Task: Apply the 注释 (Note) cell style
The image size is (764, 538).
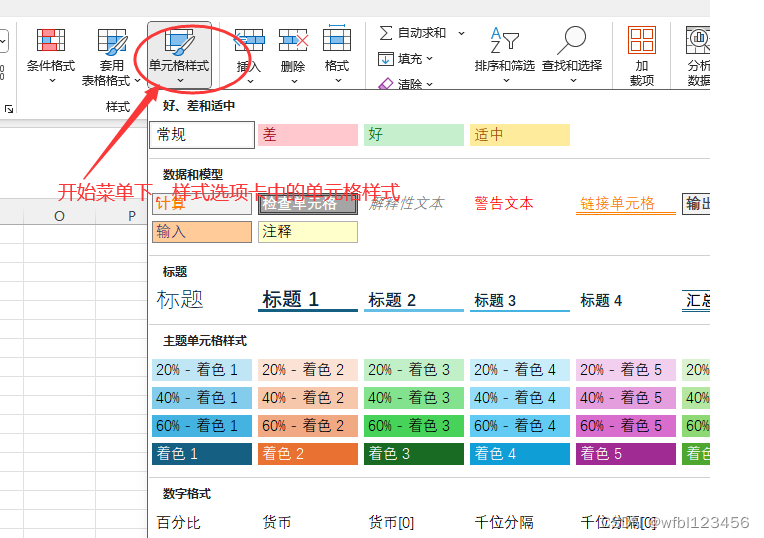Action: pos(308,232)
